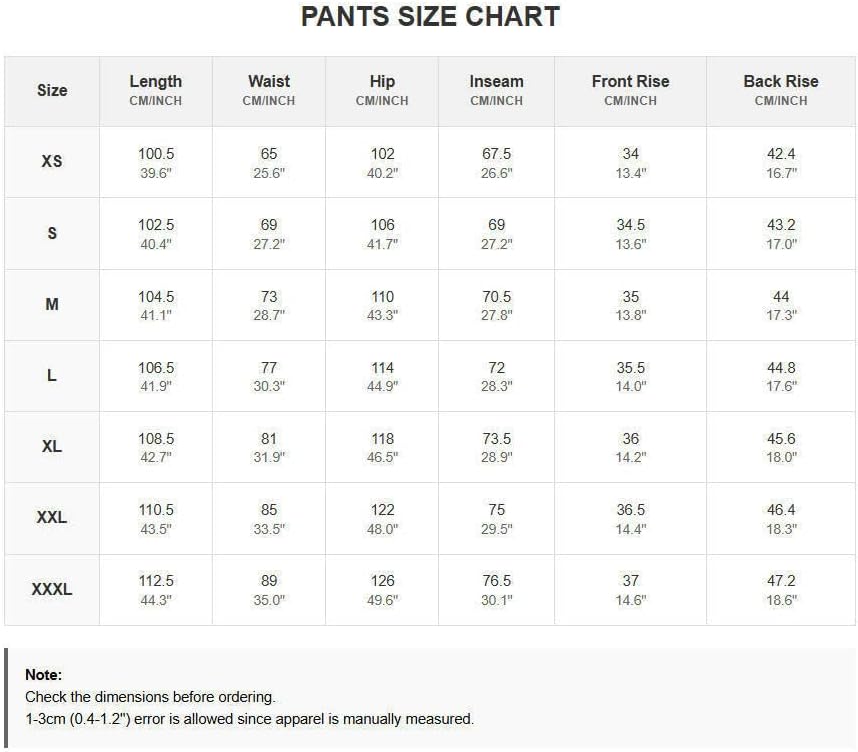Click the M waist value 73

(269, 297)
